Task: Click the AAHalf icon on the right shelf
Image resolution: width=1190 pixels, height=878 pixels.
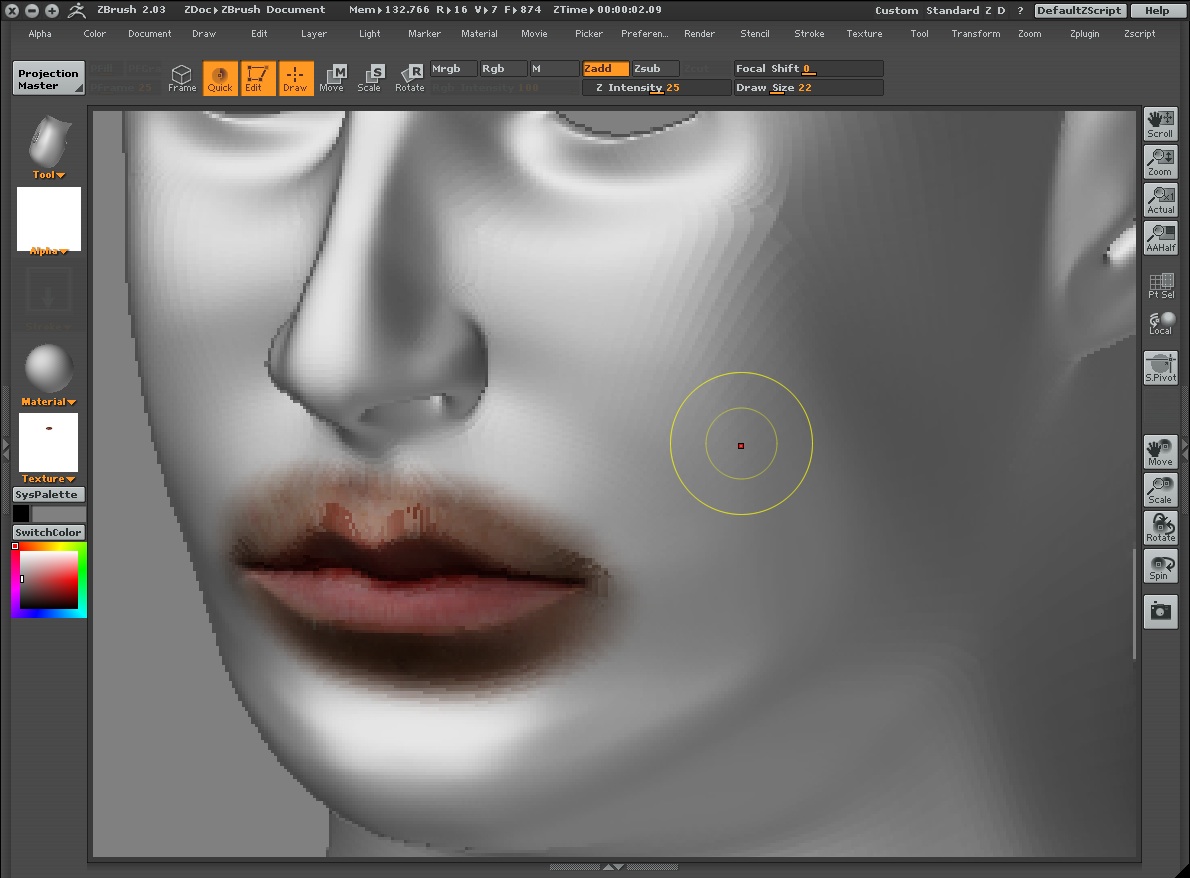Action: click(x=1160, y=237)
